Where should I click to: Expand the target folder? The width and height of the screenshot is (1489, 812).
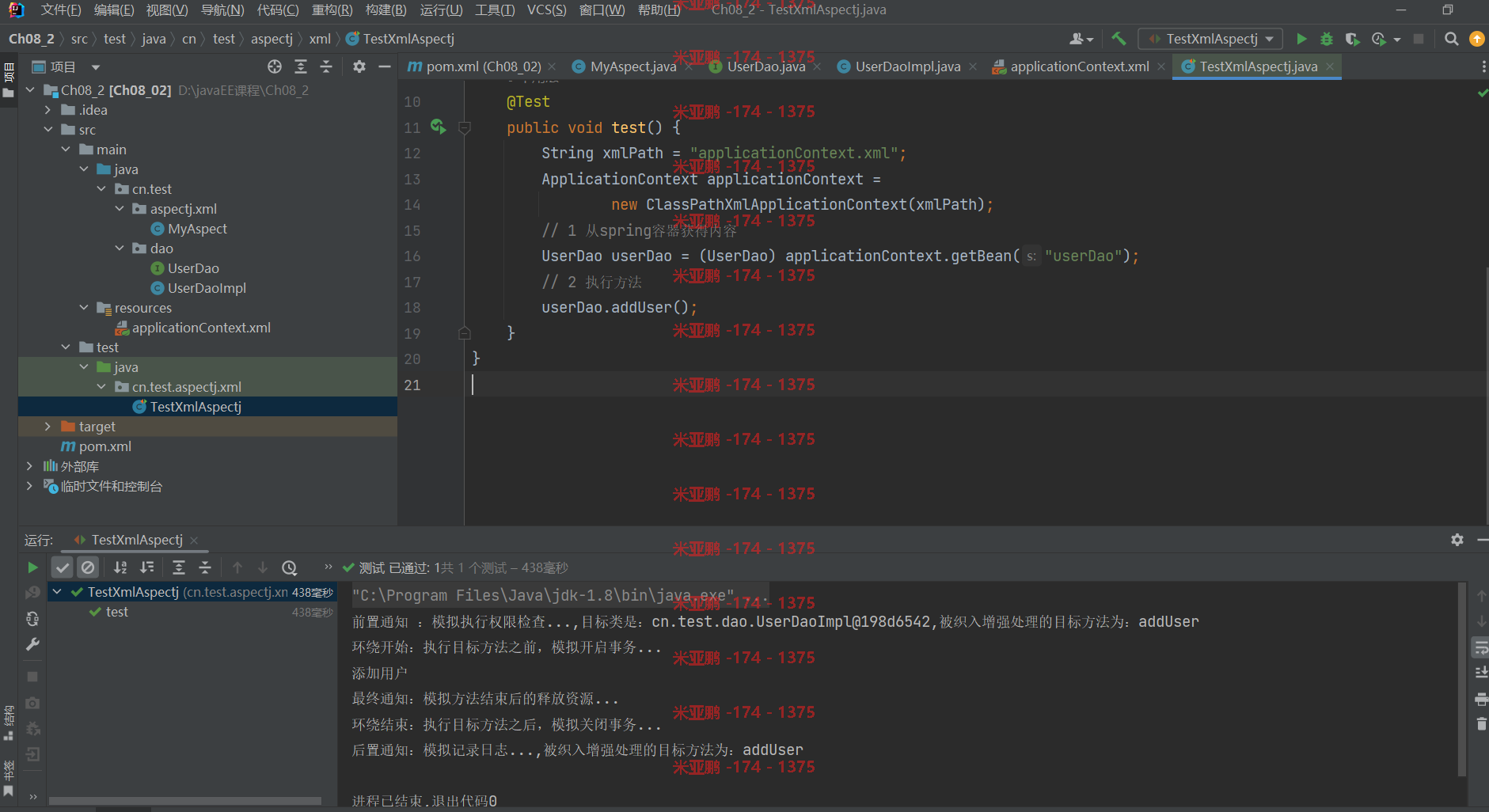[47, 427]
